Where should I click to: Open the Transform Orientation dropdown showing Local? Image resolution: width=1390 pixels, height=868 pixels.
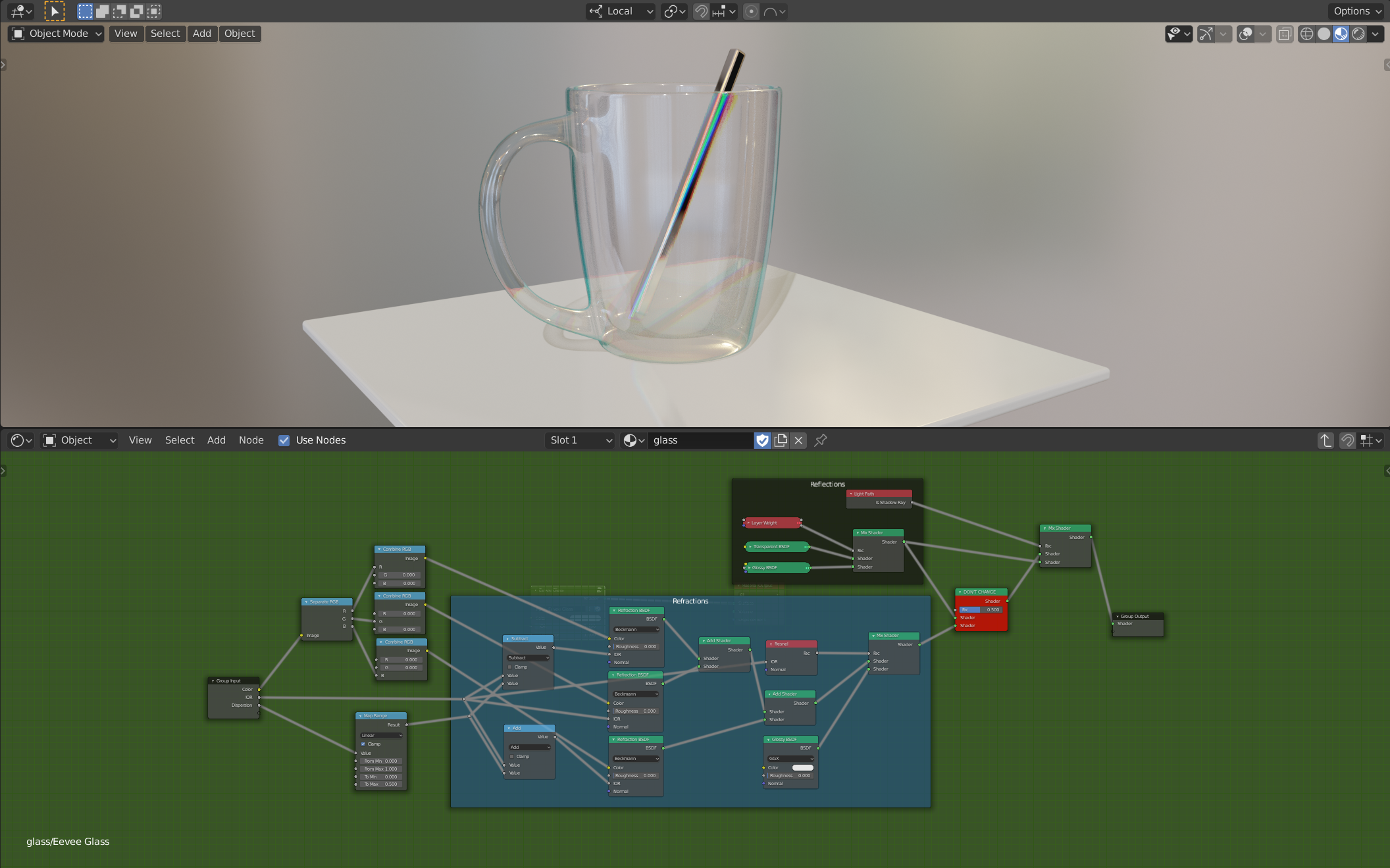619,11
